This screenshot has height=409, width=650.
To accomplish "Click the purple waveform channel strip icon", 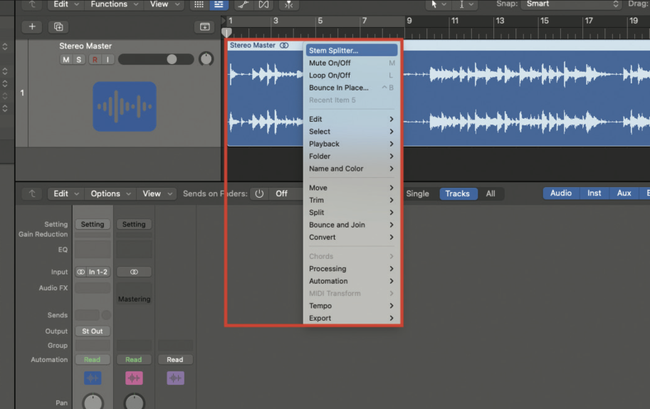I will coord(175,378).
